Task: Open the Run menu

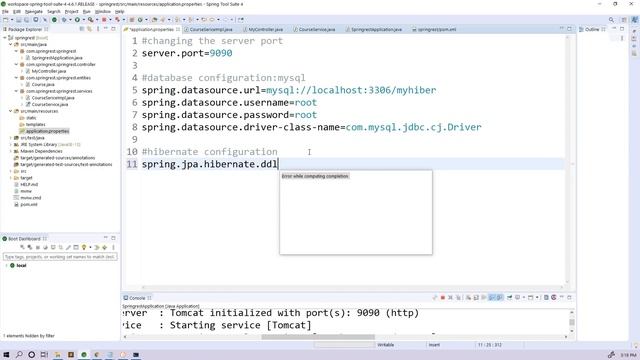Action: (x=87, y=11)
